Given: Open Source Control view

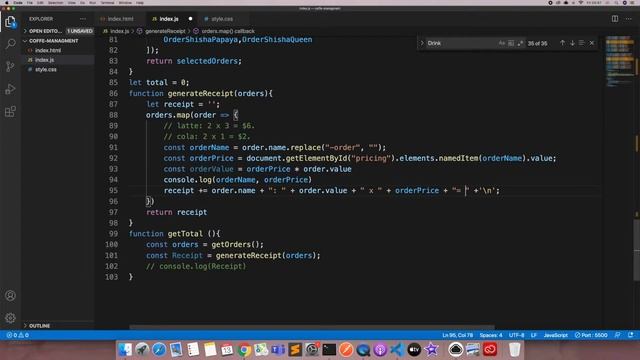Looking at the screenshot, I should tap(11, 66).
